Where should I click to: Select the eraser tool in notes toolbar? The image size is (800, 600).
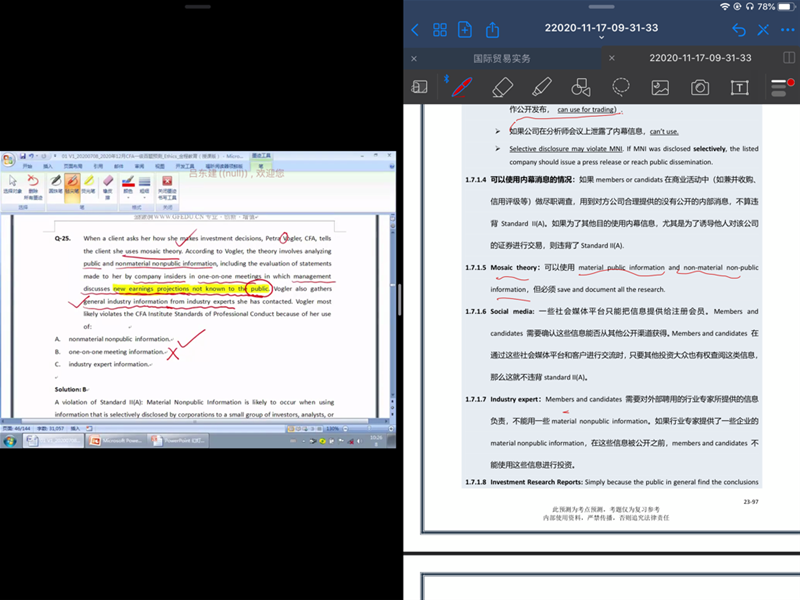pyautogui.click(x=502, y=87)
